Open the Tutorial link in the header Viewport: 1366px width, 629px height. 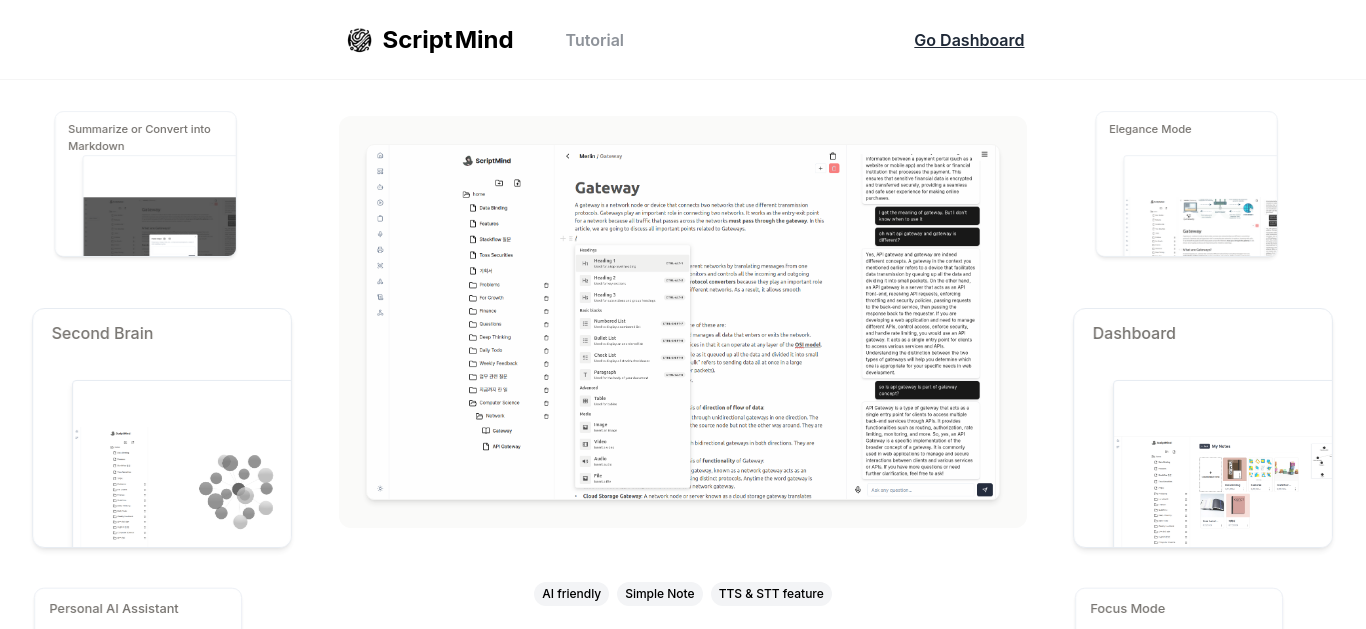(x=595, y=41)
